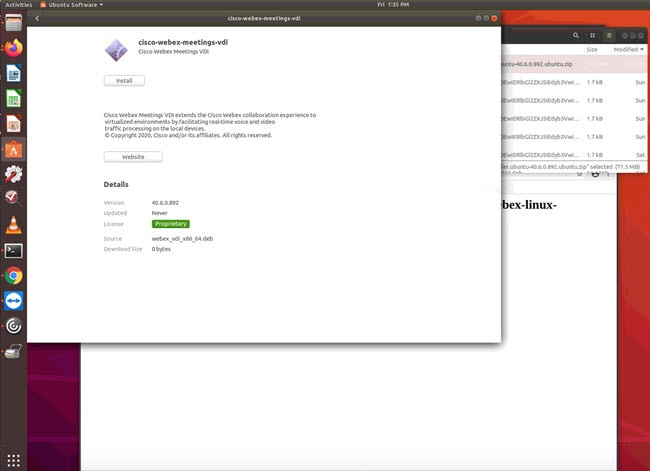Viewport: 650px width, 471px height.
Task: Click the Ubuntu Software dock icon
Action: pyautogui.click(x=13, y=149)
